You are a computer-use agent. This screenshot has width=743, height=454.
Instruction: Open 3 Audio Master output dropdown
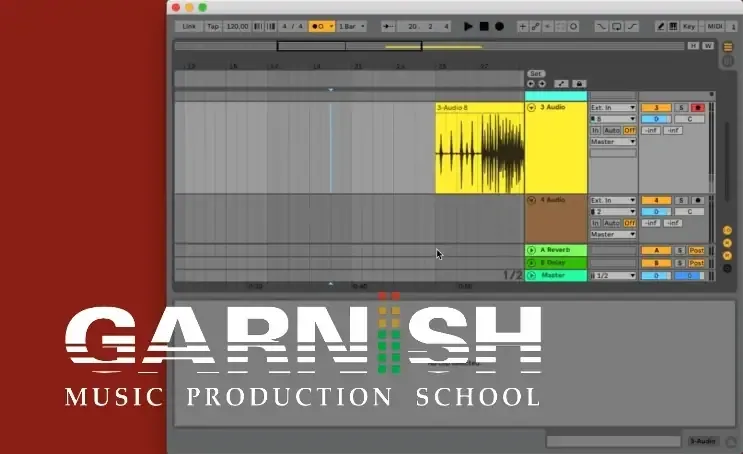(x=613, y=142)
